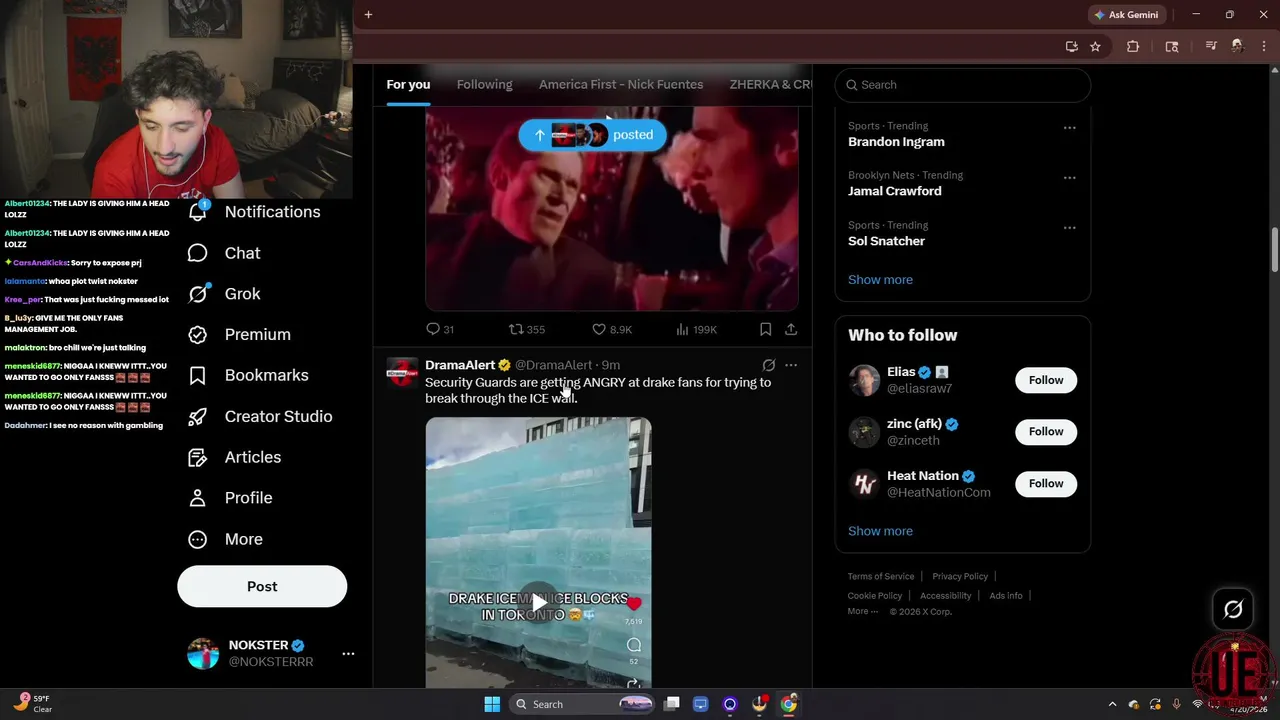Open DramaAlert profile name
Screen dimensions: 1280x720
(460, 365)
